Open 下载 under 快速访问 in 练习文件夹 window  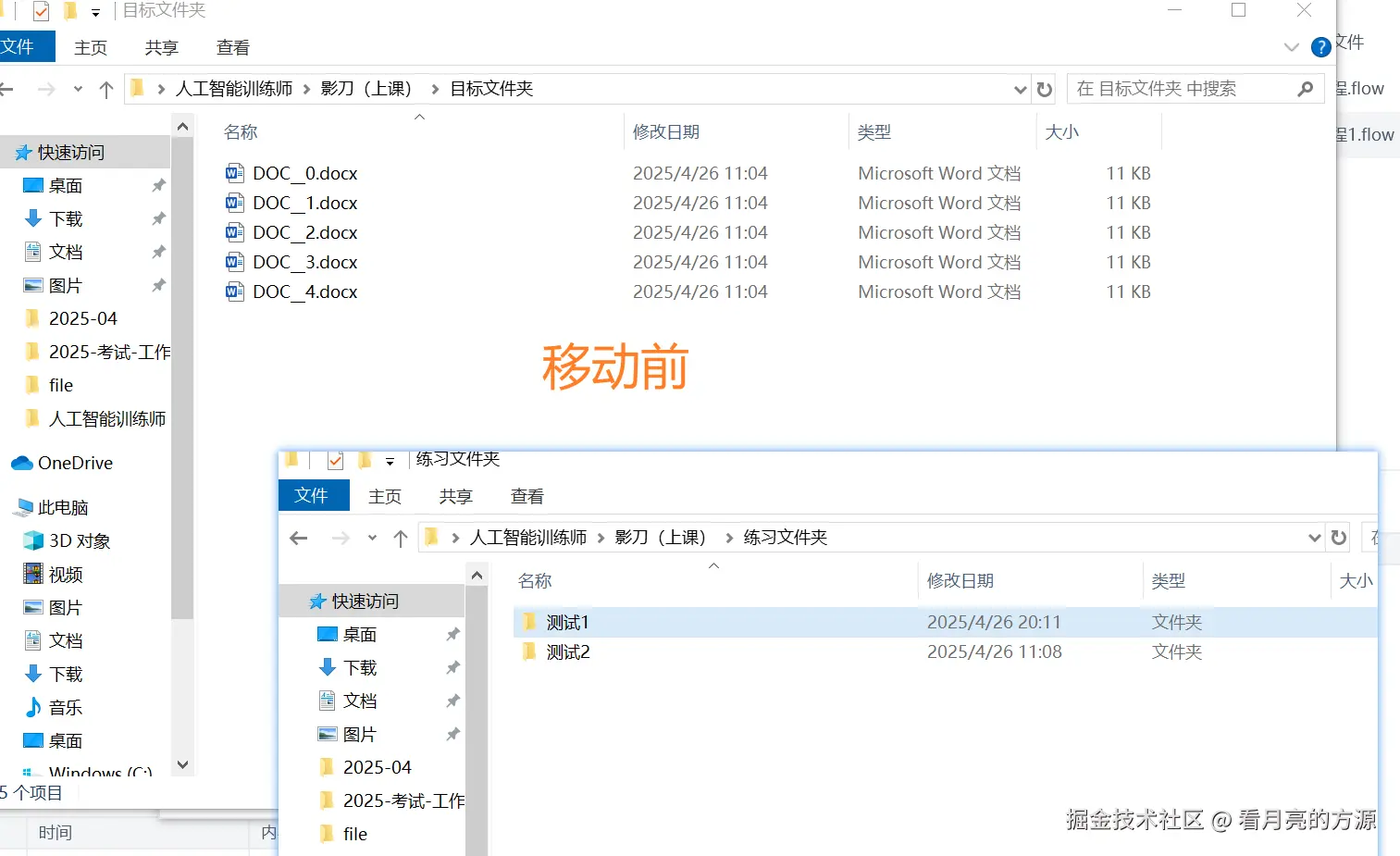(347, 667)
